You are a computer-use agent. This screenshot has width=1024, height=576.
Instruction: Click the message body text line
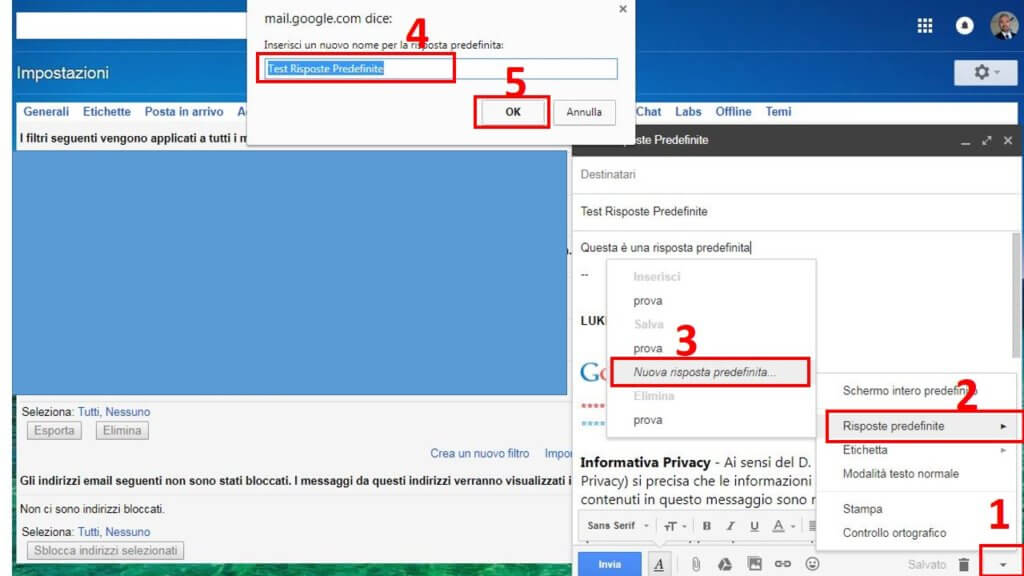coord(665,248)
